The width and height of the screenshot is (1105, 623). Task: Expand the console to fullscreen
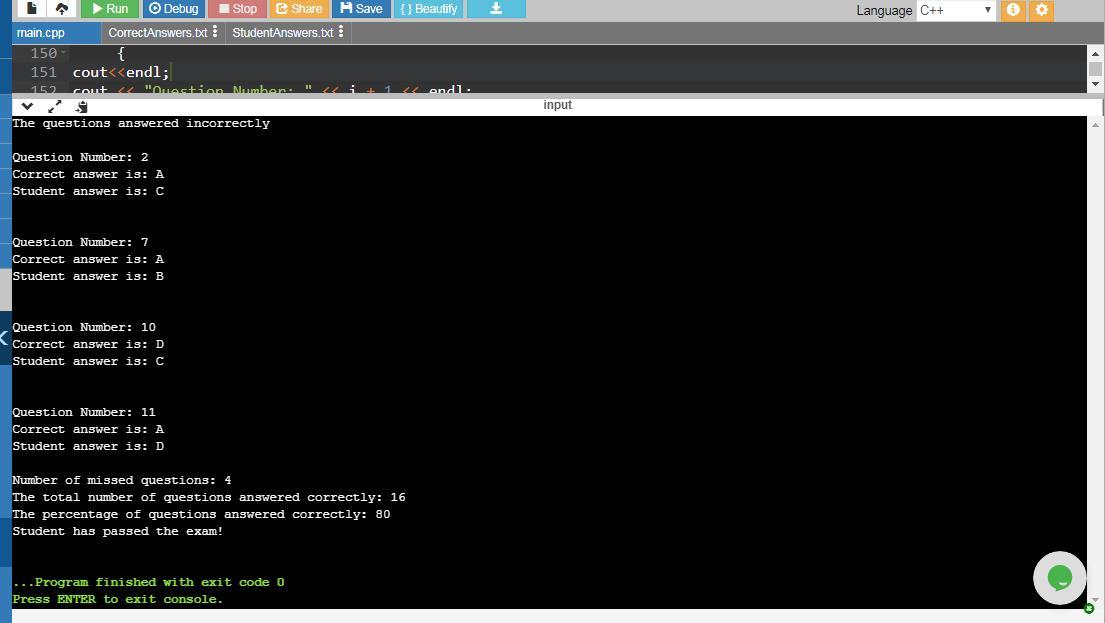click(54, 106)
